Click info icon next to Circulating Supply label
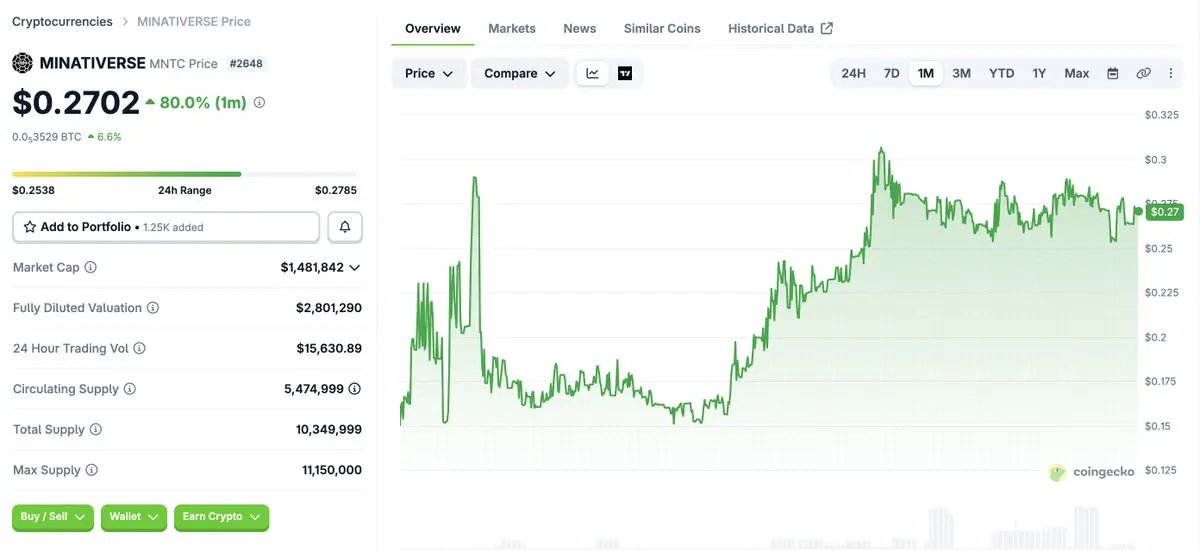The height and width of the screenshot is (551, 1200). [130, 389]
